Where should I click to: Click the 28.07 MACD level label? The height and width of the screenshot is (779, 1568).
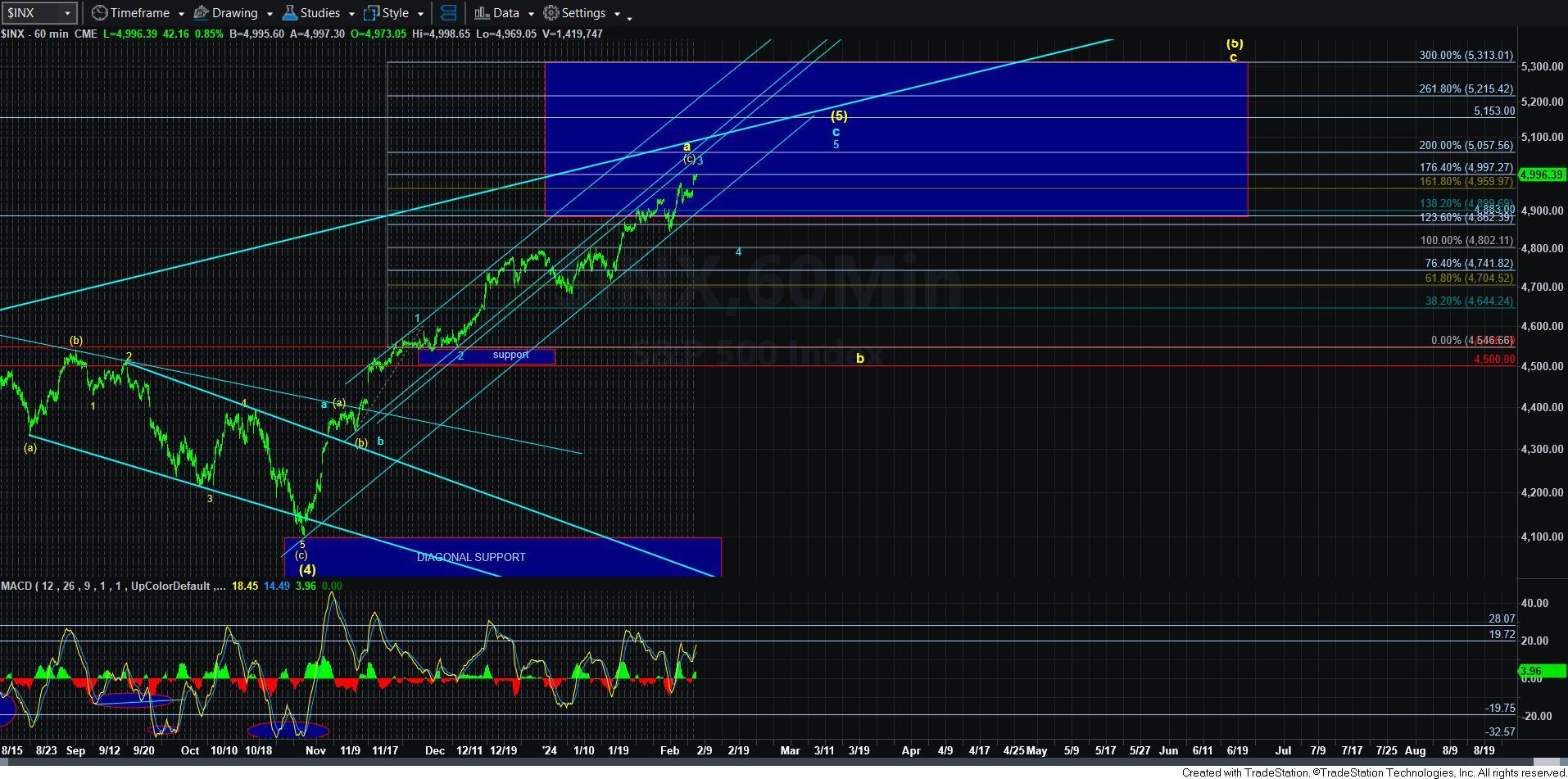tap(1502, 619)
